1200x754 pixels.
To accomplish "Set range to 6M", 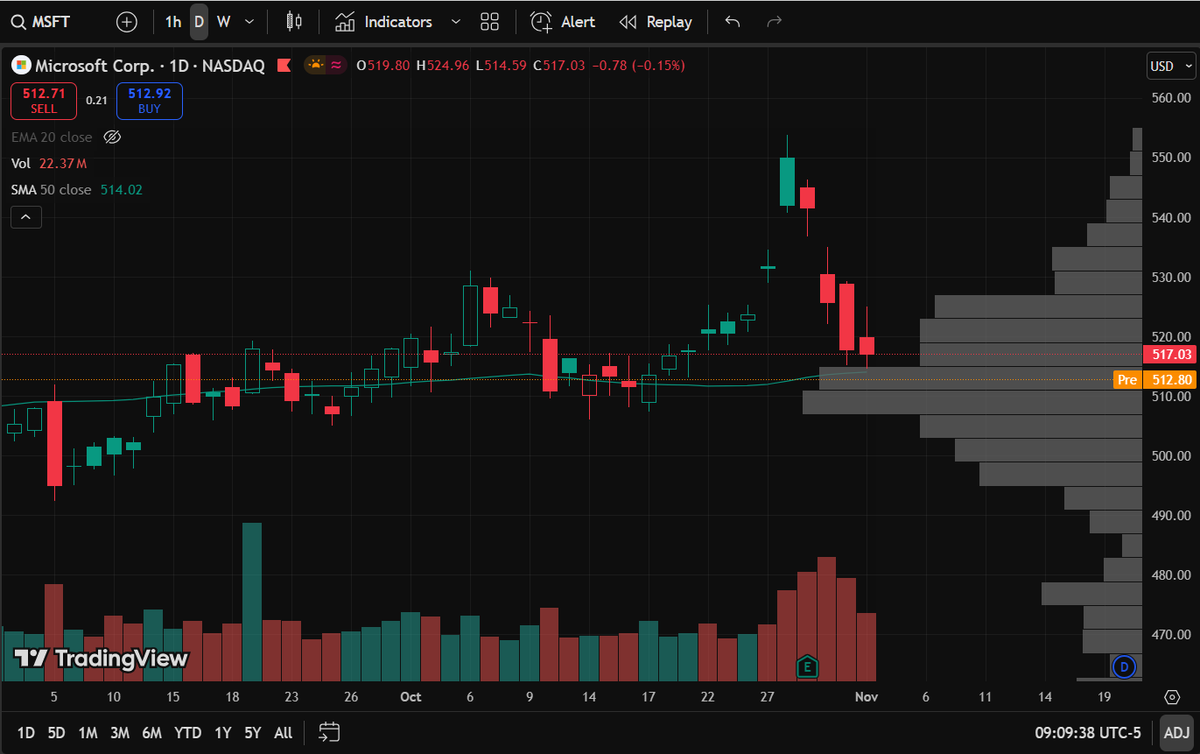I will click(x=152, y=733).
